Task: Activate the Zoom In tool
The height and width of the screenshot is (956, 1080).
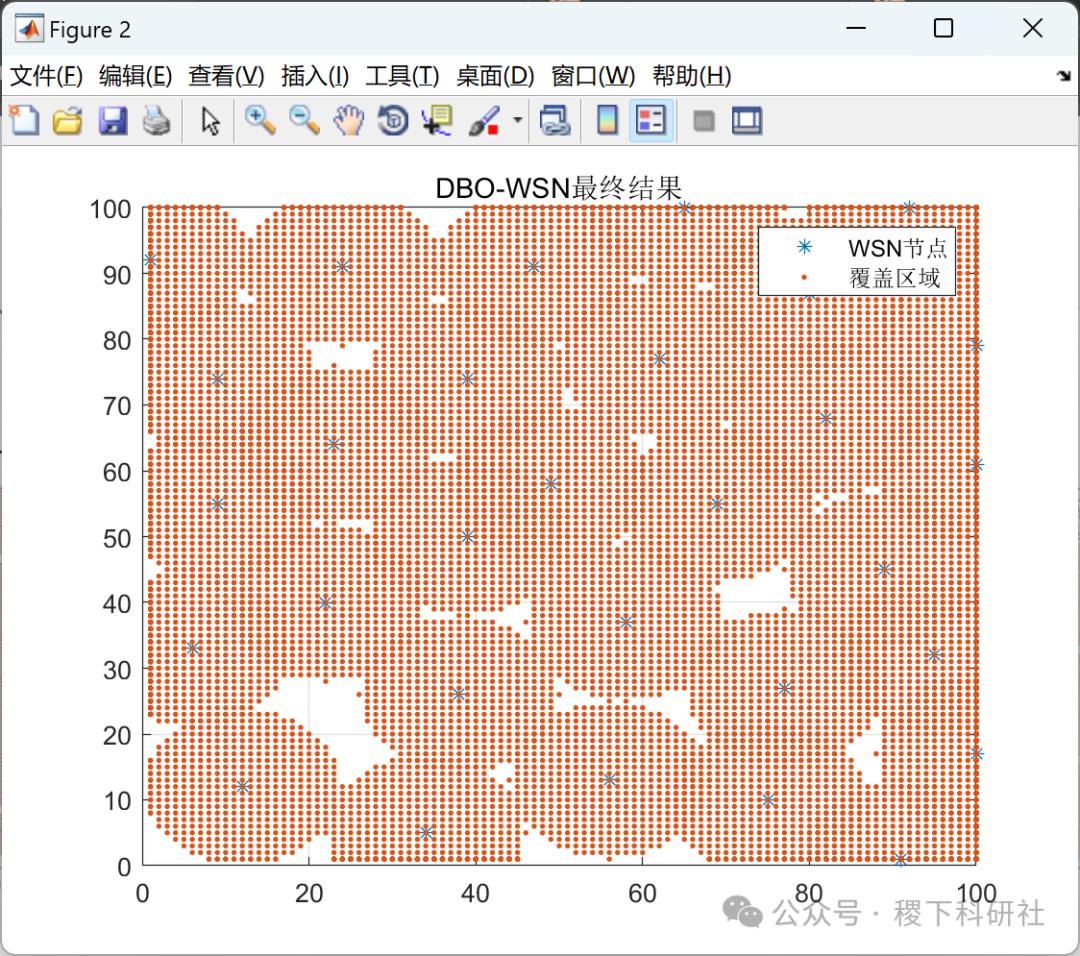Action: click(260, 121)
